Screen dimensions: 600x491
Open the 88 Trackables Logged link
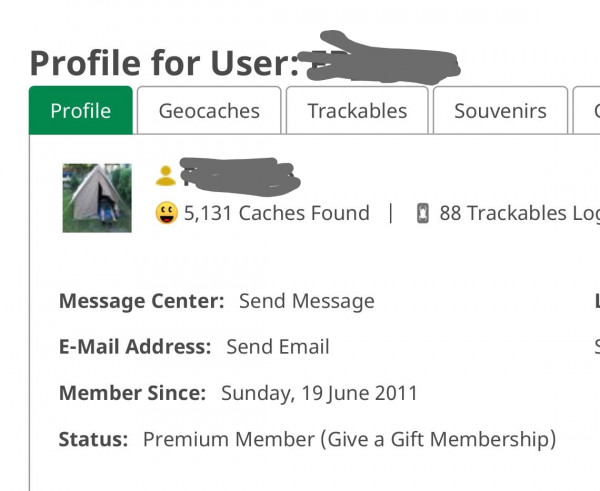[520, 213]
